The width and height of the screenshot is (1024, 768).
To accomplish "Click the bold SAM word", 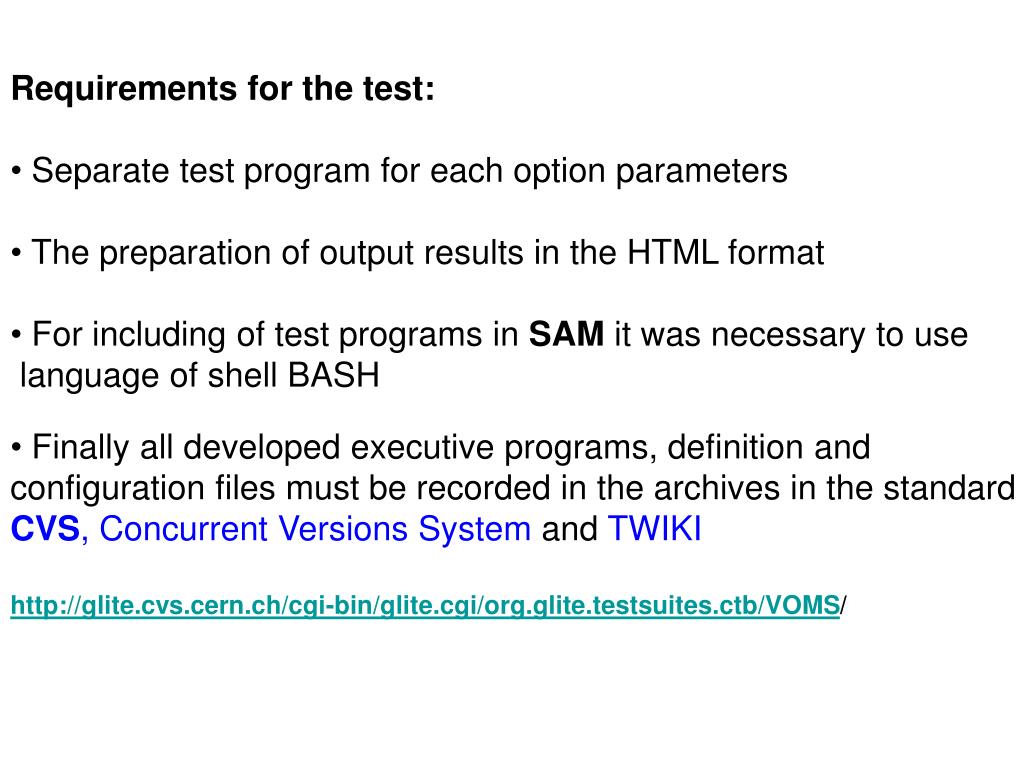I will click(566, 334).
